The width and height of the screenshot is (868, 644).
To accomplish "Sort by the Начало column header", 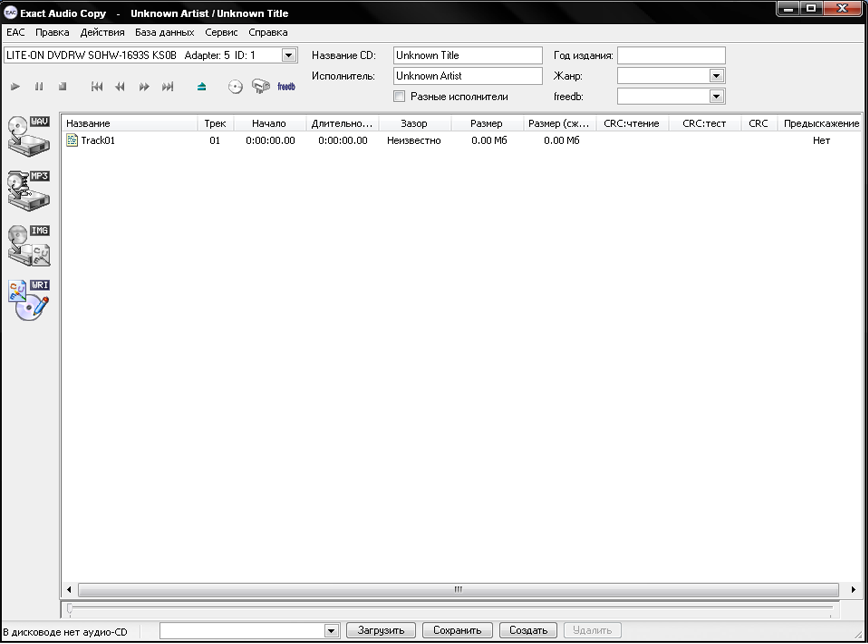I will 270,123.
